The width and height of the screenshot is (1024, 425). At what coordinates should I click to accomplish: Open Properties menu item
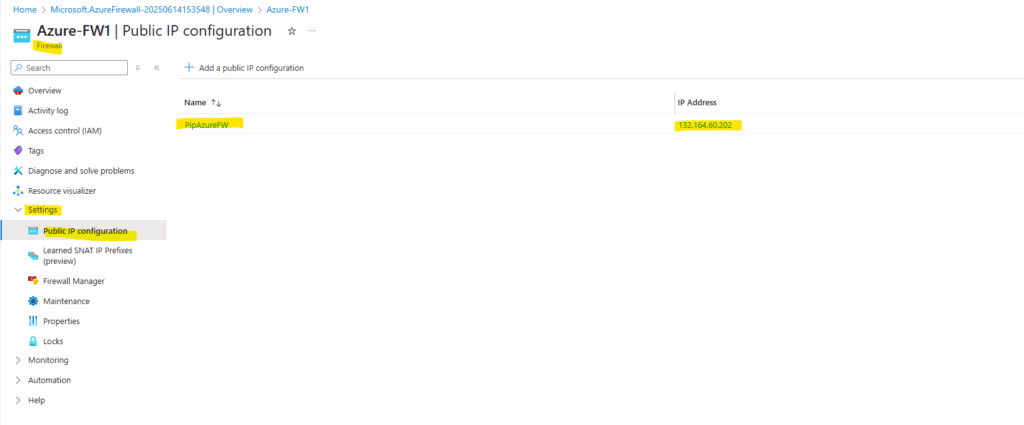click(x=61, y=321)
